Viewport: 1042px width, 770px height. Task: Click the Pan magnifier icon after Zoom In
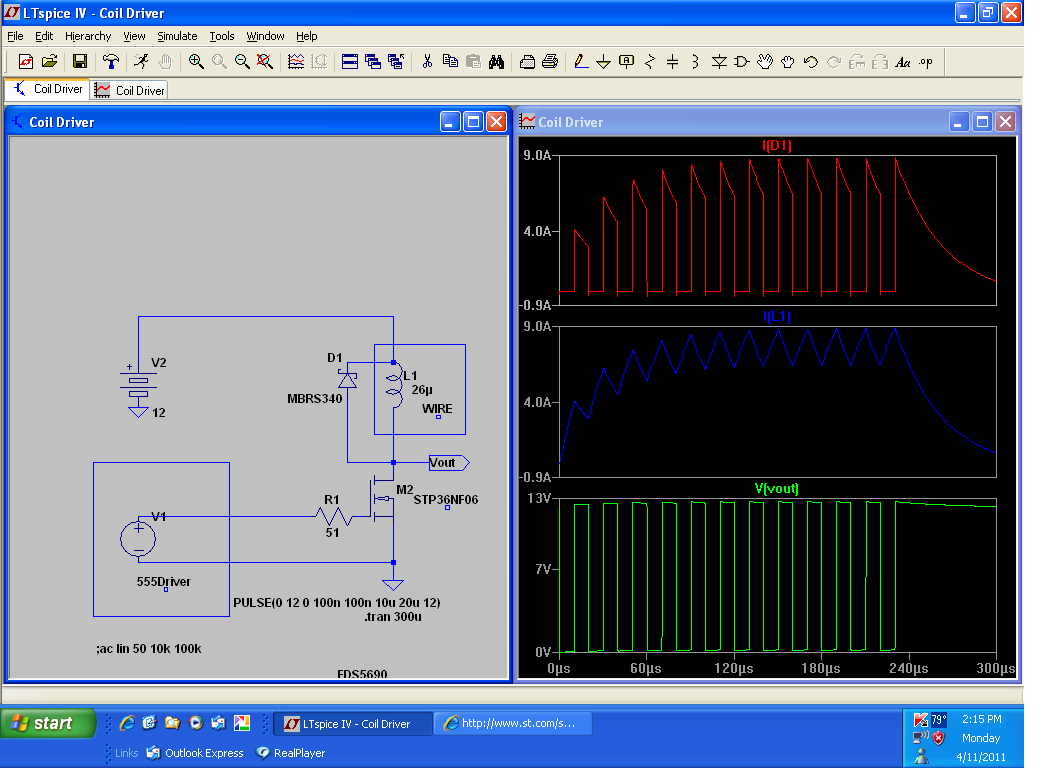(219, 62)
